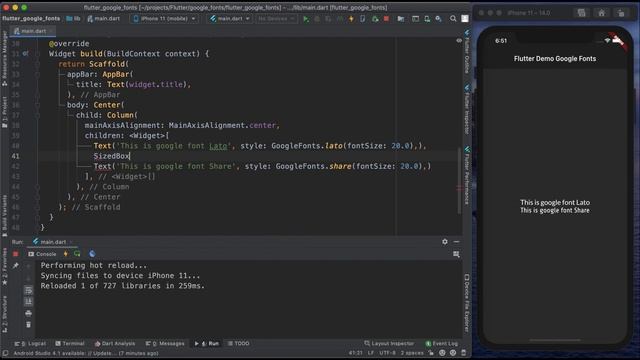
Task: Open the Terminal tool window tab
Action: [70, 344]
